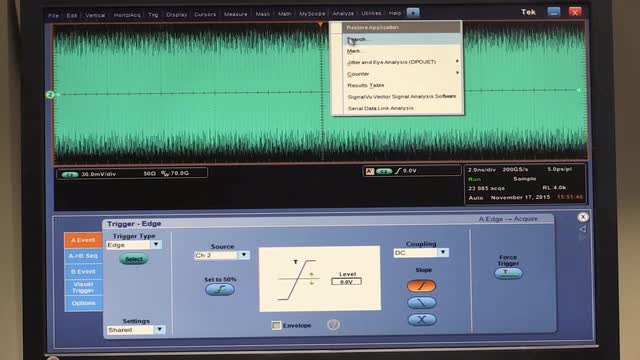This screenshot has width=640, height=360.
Task: Select the B Event tab
Action: tap(83, 271)
